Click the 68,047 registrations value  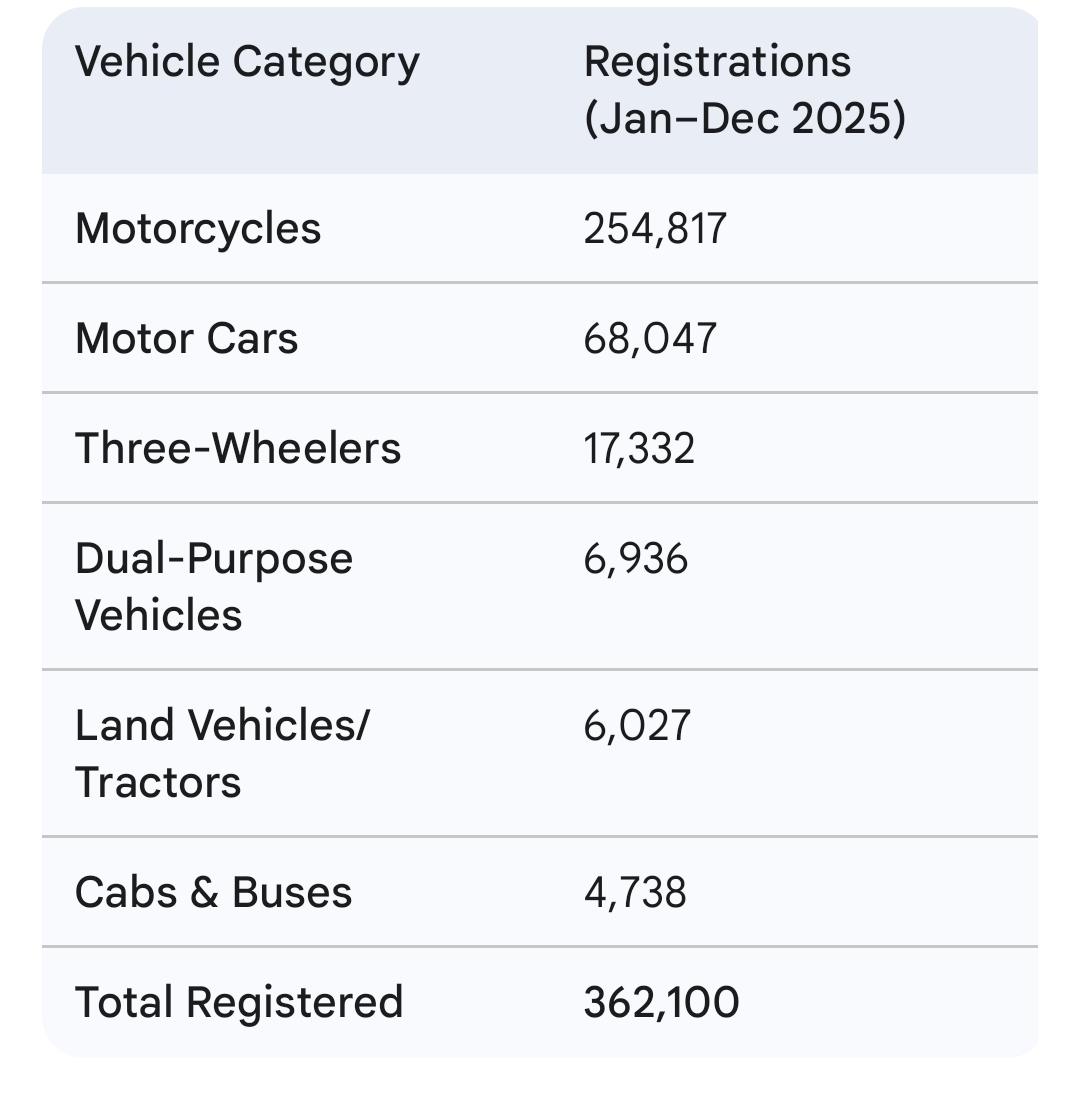pos(650,338)
